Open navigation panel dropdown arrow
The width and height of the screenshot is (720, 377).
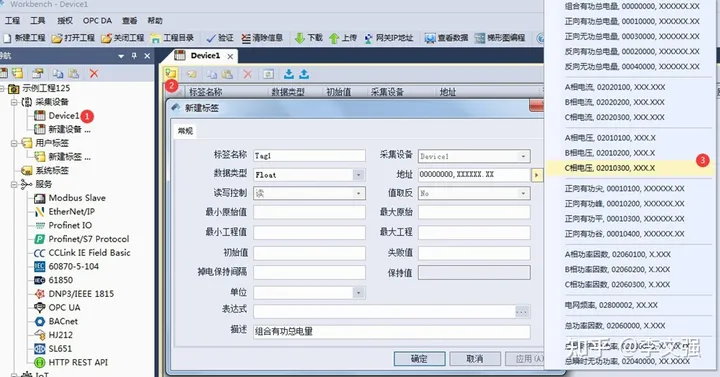121,56
